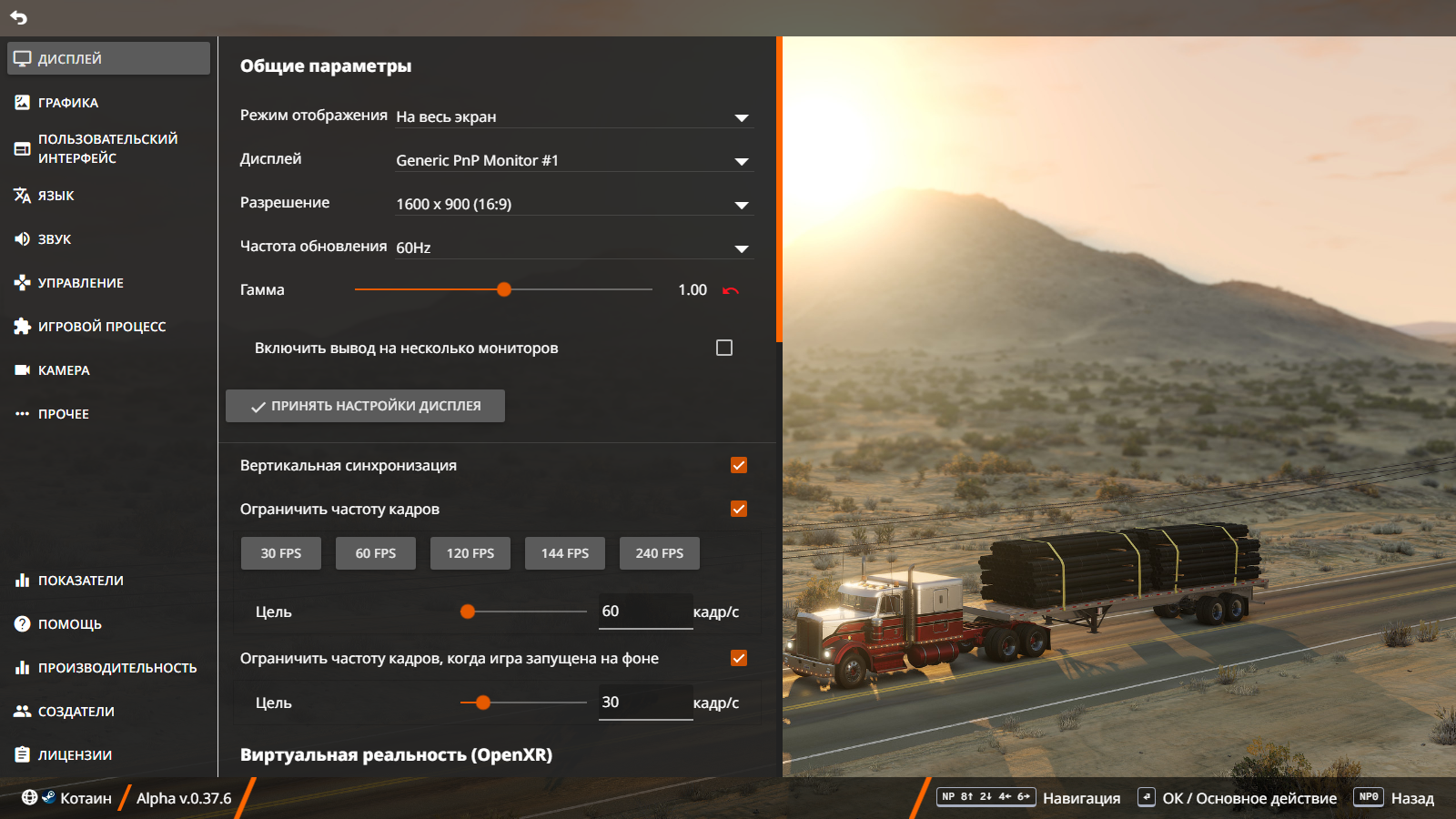Click the NP arrows navigation key hint icon

[x=986, y=797]
